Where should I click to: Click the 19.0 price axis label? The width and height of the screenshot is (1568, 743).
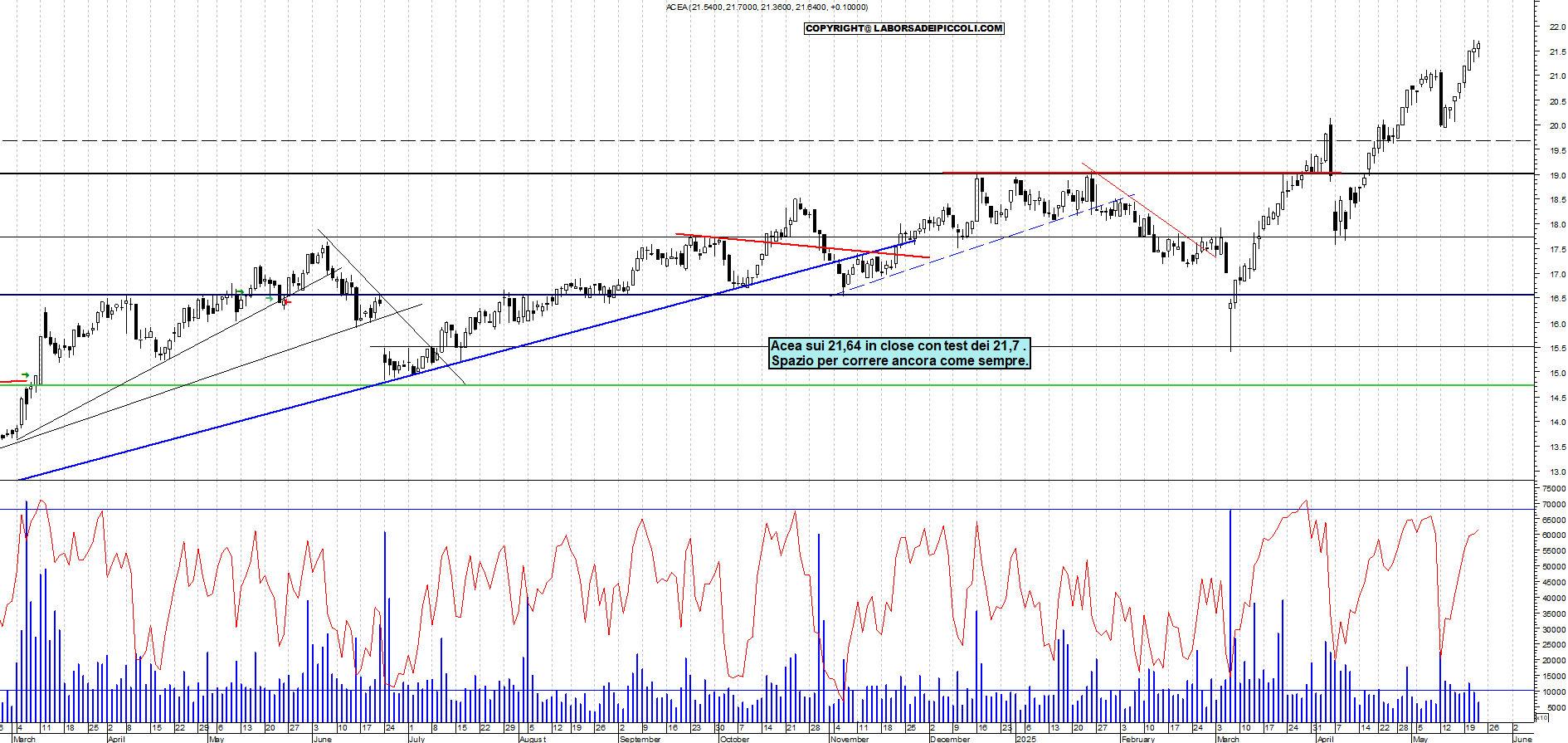1557,176
